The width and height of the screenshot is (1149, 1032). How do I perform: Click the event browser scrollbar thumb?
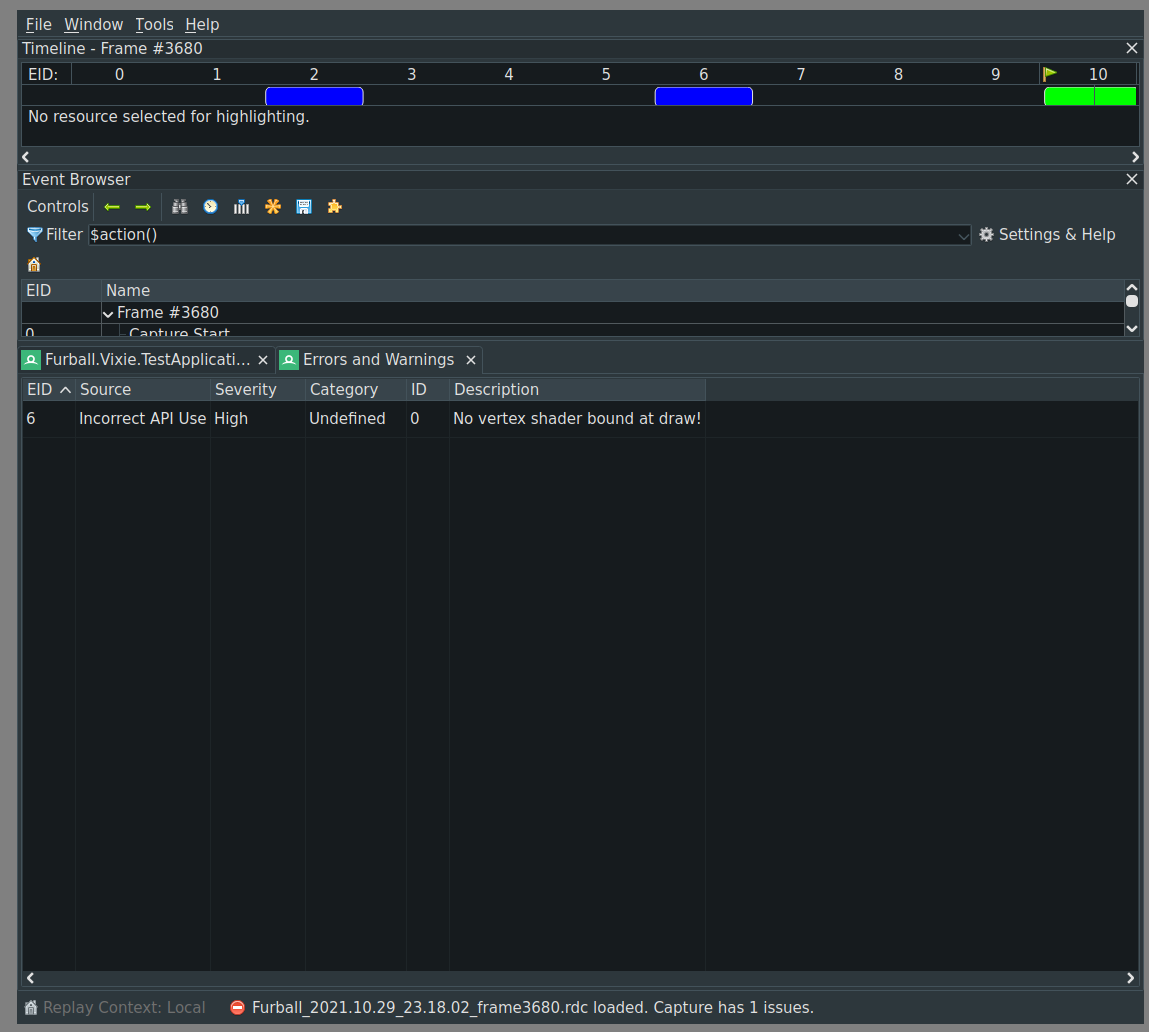1131,301
